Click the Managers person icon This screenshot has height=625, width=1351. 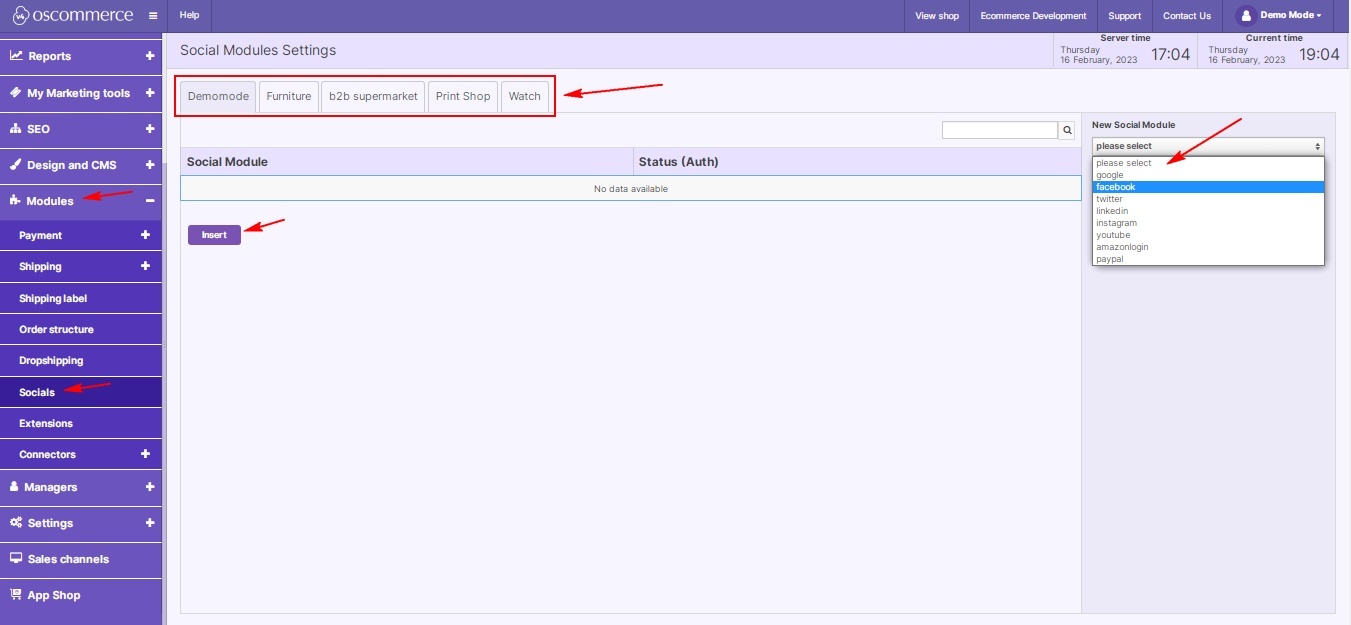[x=15, y=487]
